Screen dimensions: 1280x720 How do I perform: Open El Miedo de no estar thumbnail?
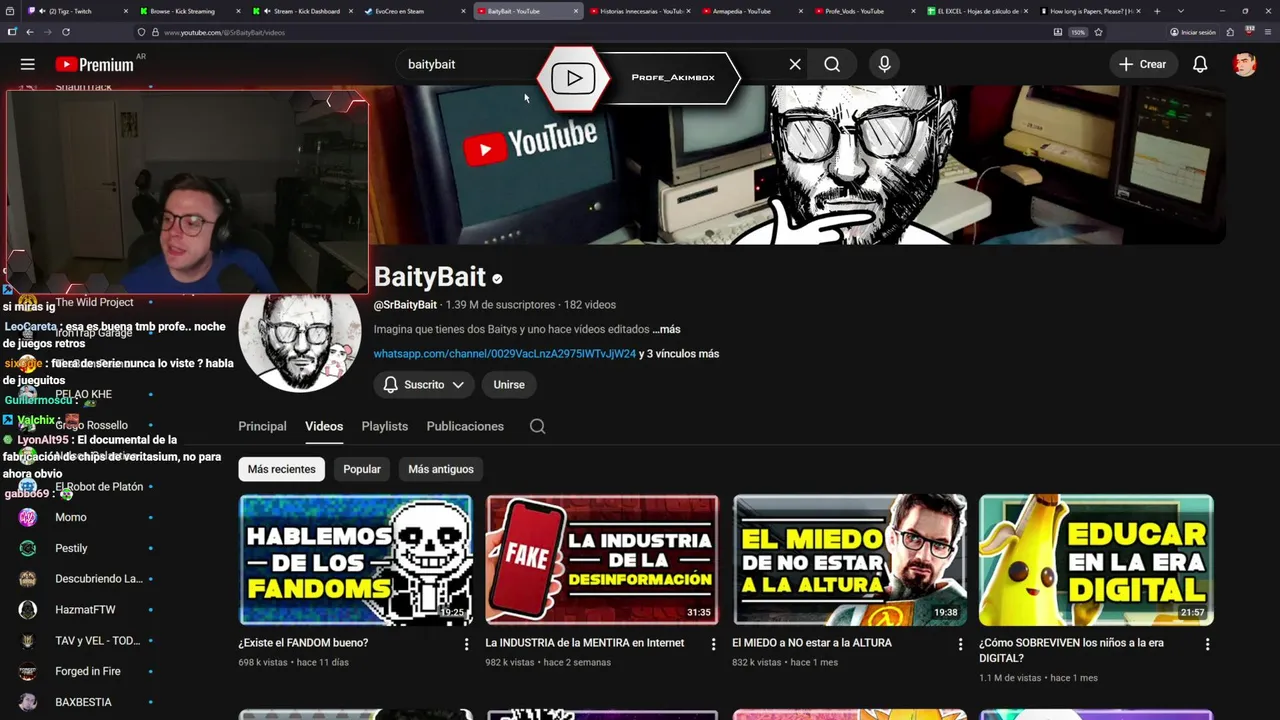[849, 560]
